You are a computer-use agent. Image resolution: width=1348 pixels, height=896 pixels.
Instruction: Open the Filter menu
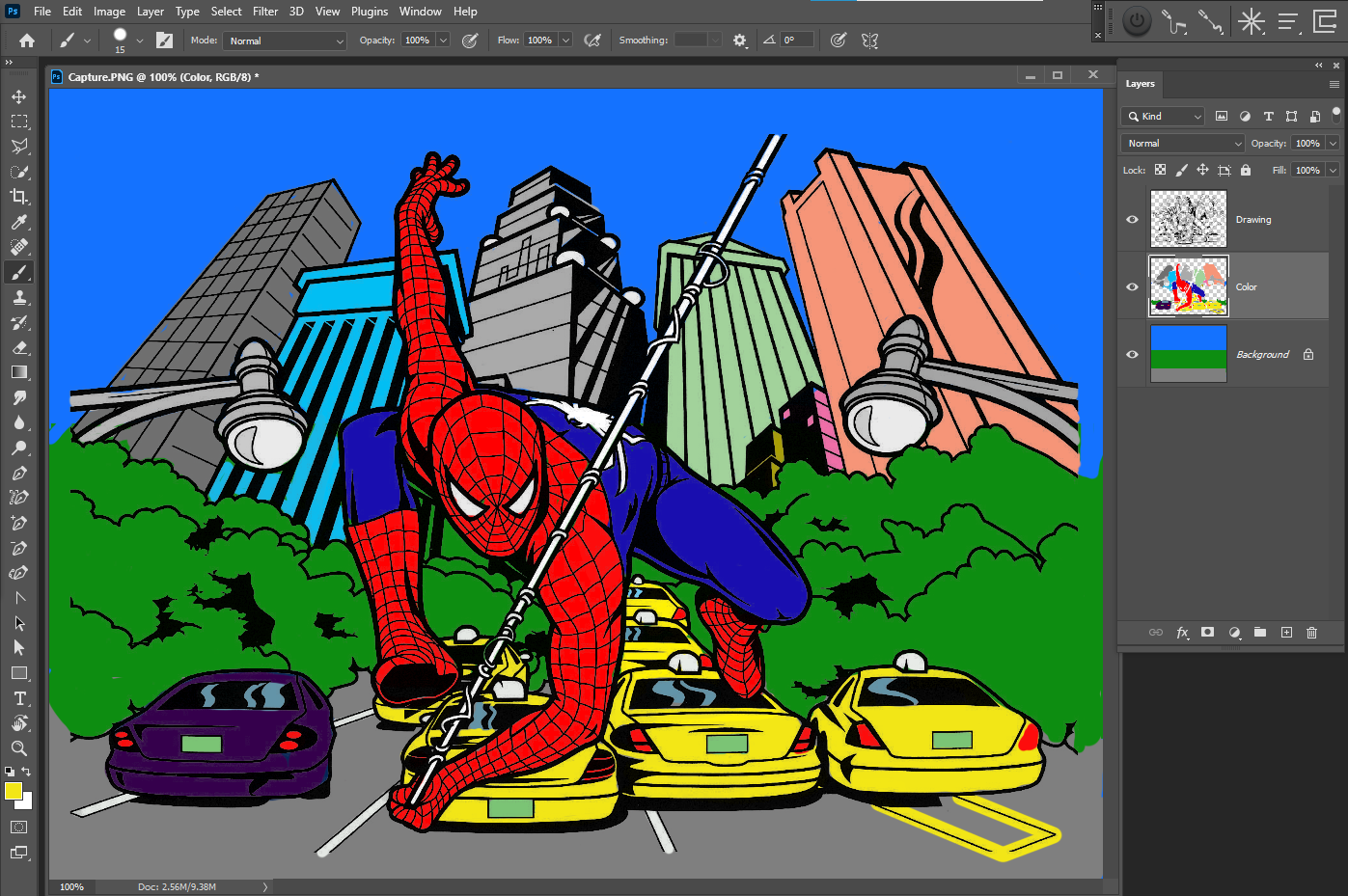tap(265, 12)
